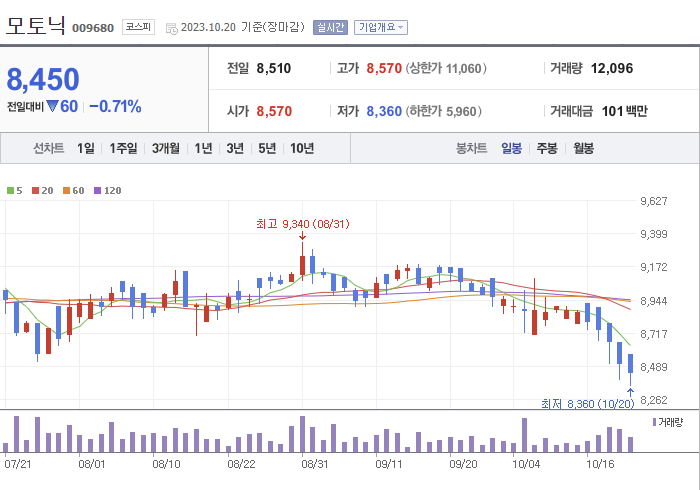Click the 8,262 price axis label

pyautogui.click(x=654, y=400)
